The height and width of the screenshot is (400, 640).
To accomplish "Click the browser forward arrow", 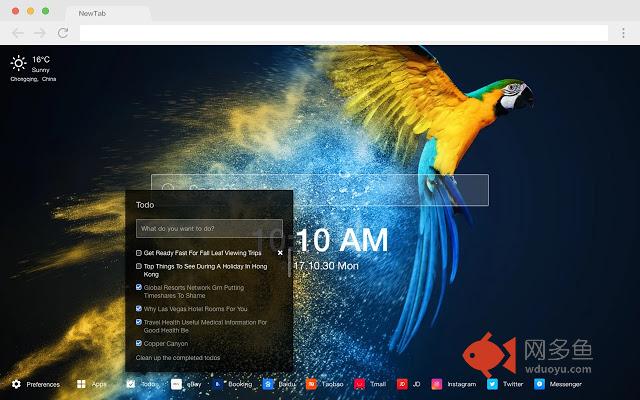I will (x=40, y=33).
